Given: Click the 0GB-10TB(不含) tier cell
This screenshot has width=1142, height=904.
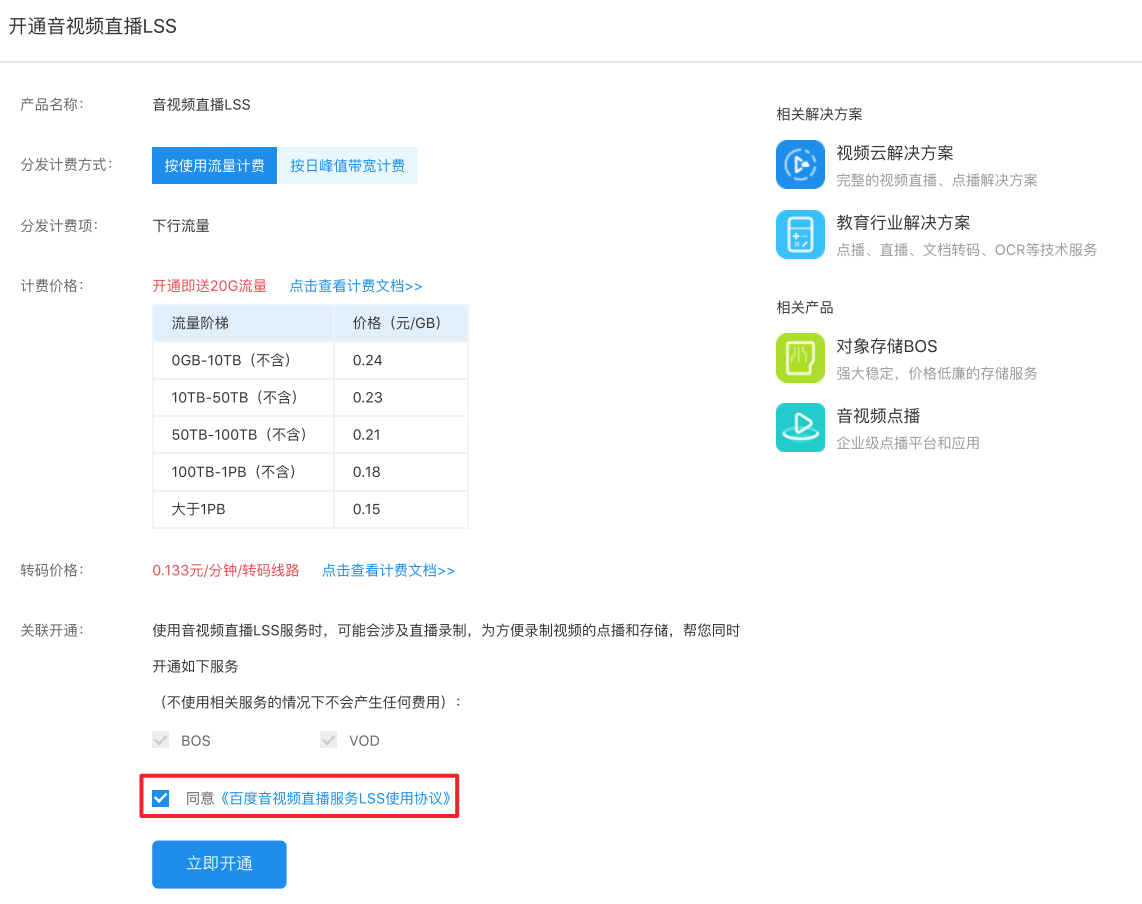Looking at the screenshot, I should pyautogui.click(x=243, y=361).
